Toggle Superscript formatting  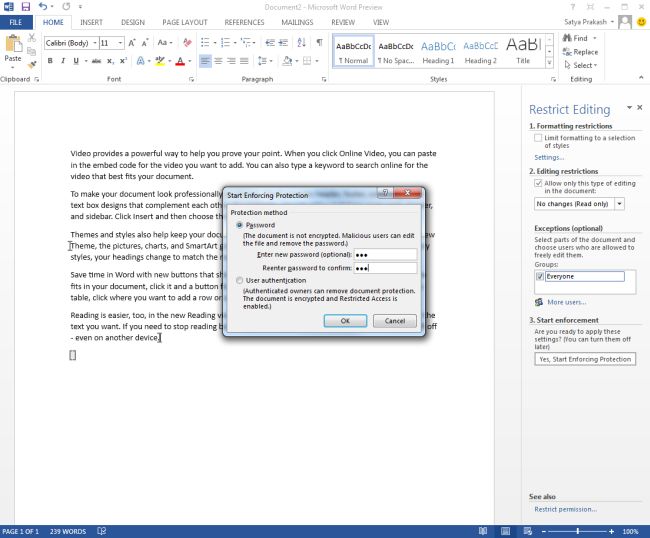pos(123,61)
